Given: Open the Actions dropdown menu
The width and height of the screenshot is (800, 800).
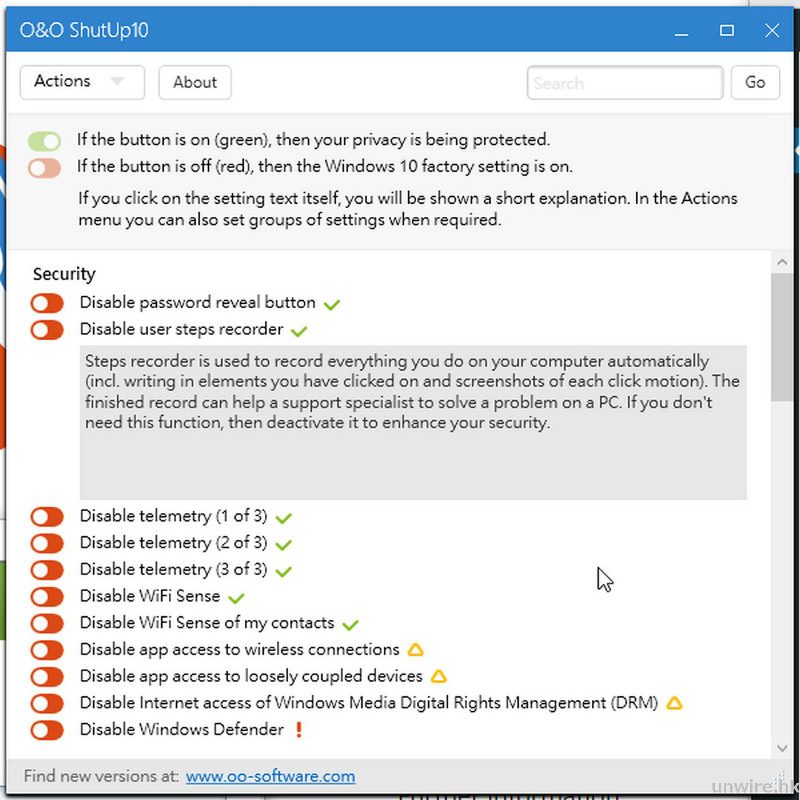Looking at the screenshot, I should 82,82.
